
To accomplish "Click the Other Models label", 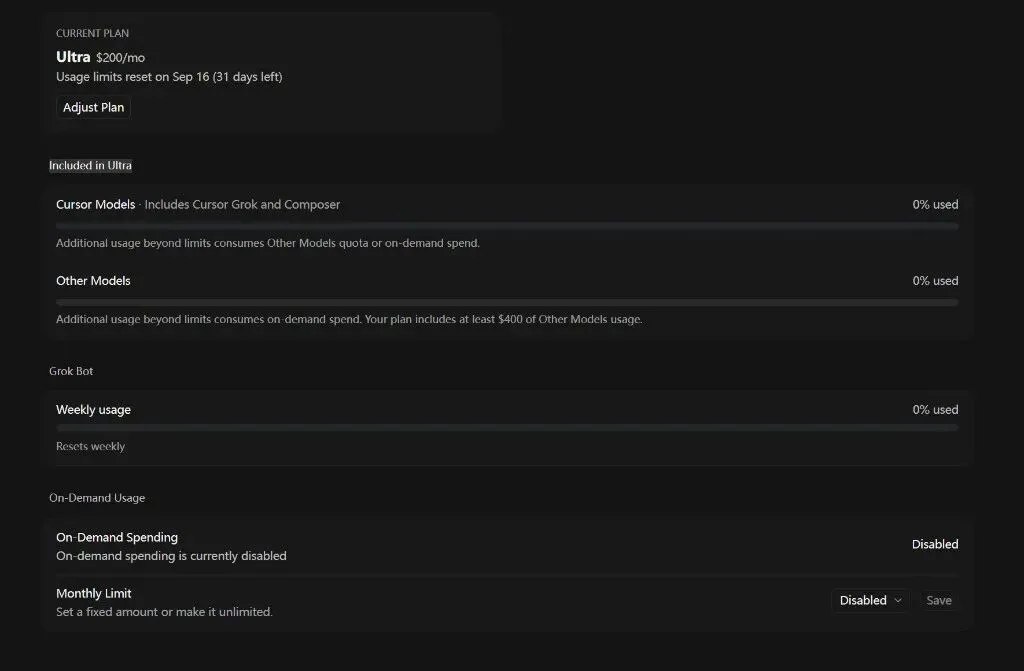I will 93,281.
